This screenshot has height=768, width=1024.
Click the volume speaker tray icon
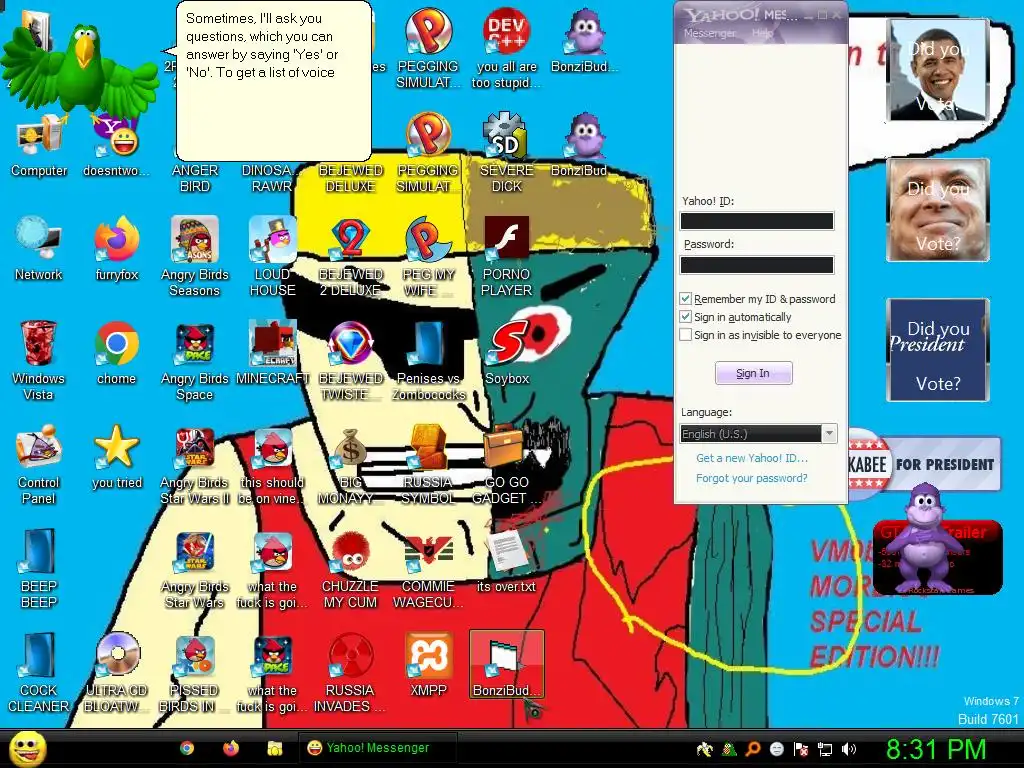pos(849,749)
